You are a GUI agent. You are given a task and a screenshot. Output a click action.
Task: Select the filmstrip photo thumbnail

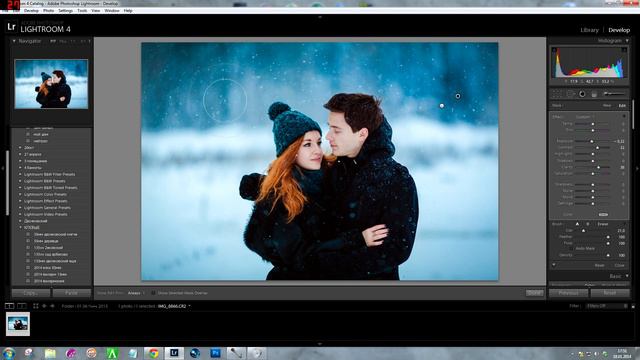[x=18, y=324]
